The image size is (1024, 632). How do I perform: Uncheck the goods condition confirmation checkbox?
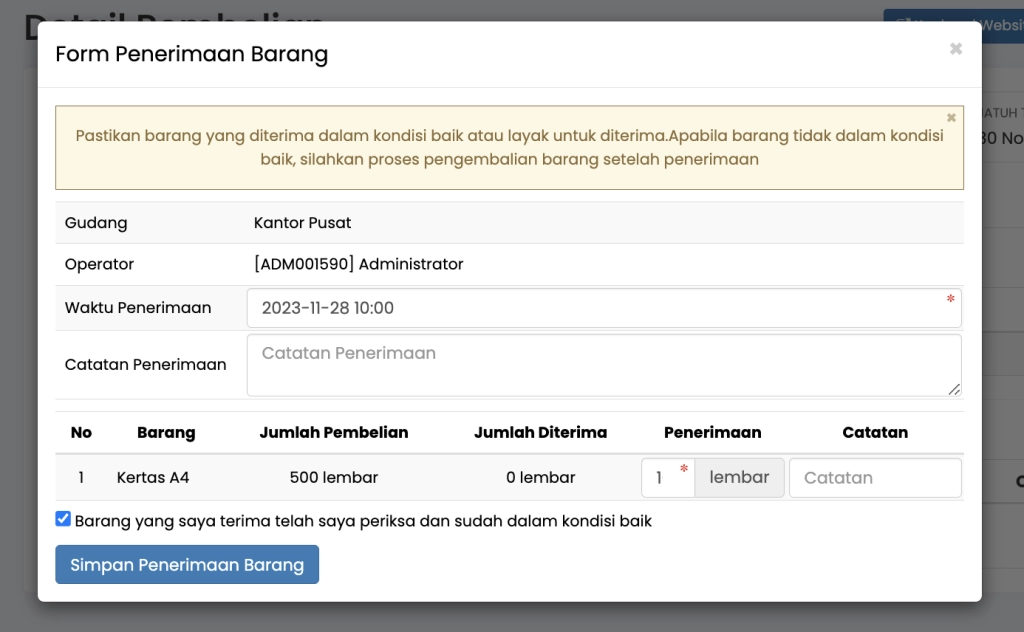tap(63, 518)
